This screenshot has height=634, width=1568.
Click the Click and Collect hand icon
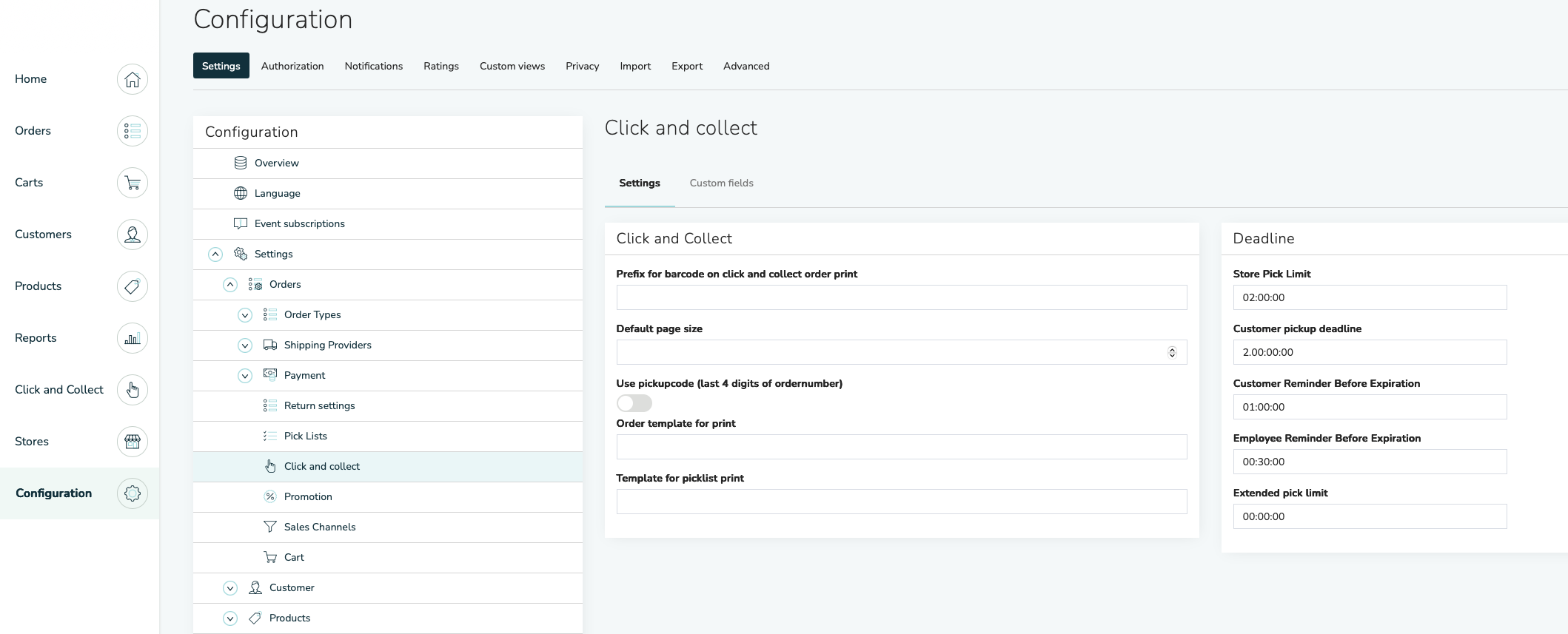coord(133,390)
